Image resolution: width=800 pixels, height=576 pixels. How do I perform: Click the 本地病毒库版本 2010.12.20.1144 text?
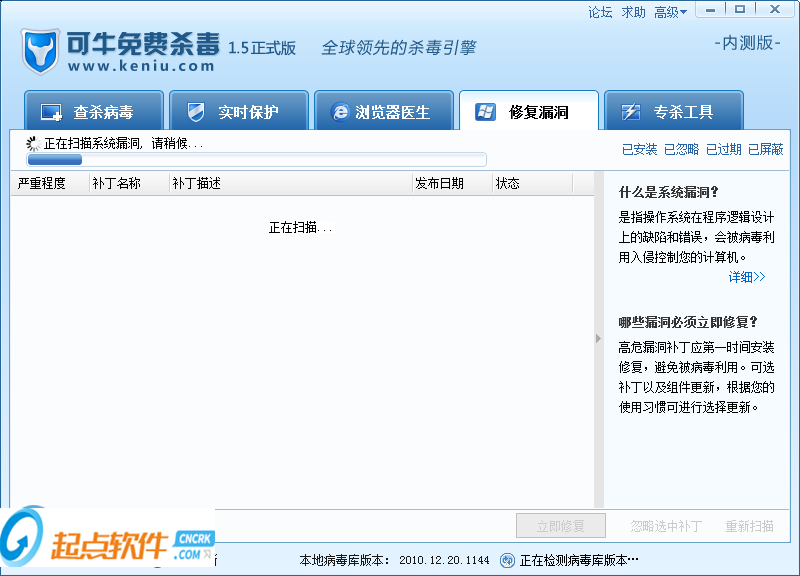click(394, 560)
